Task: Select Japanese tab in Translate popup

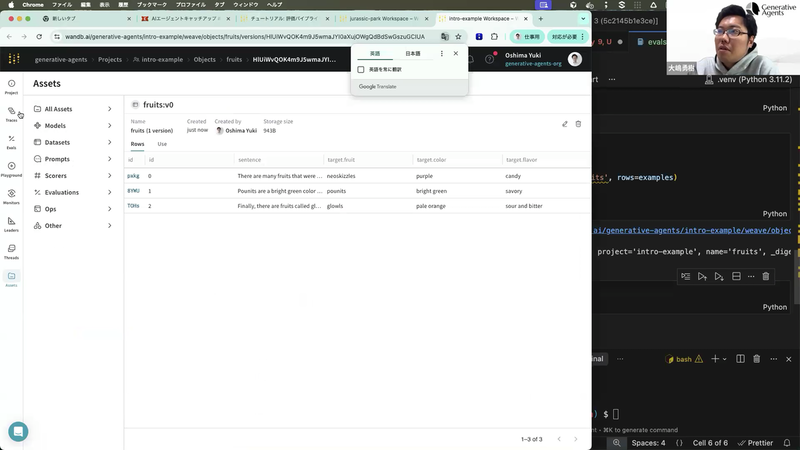Action: point(413,54)
